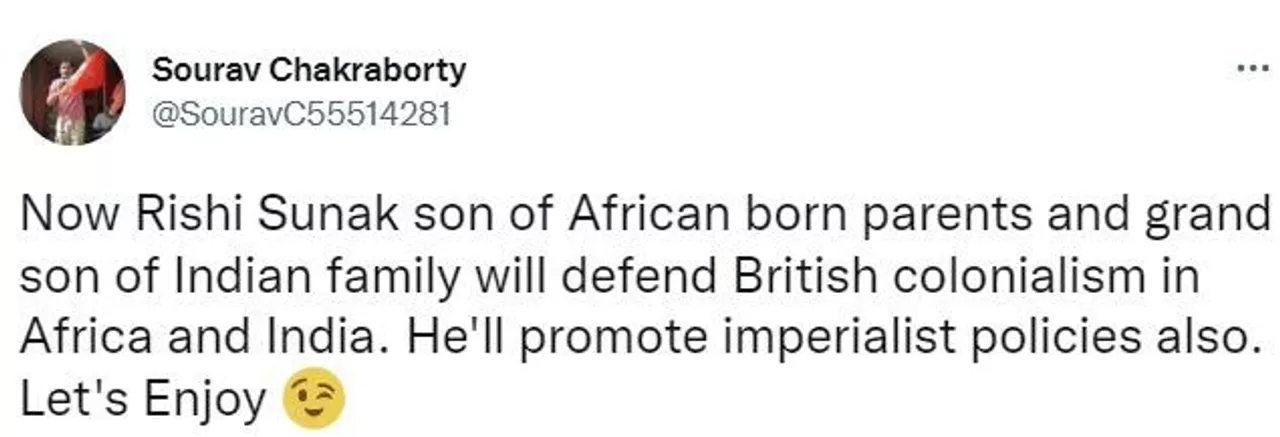Click the winking face emoji
Screen dimensions: 1280x437
point(315,399)
